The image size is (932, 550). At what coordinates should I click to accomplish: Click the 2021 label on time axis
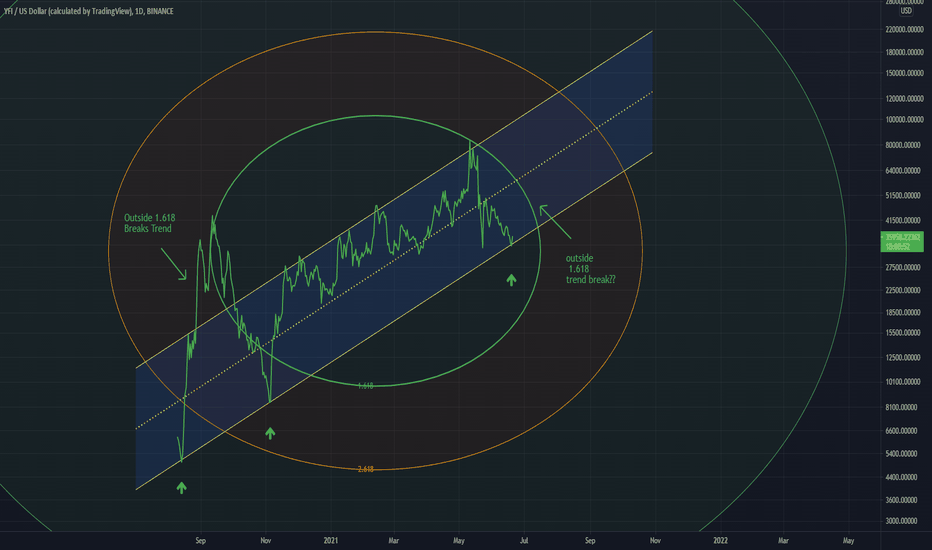coord(330,540)
